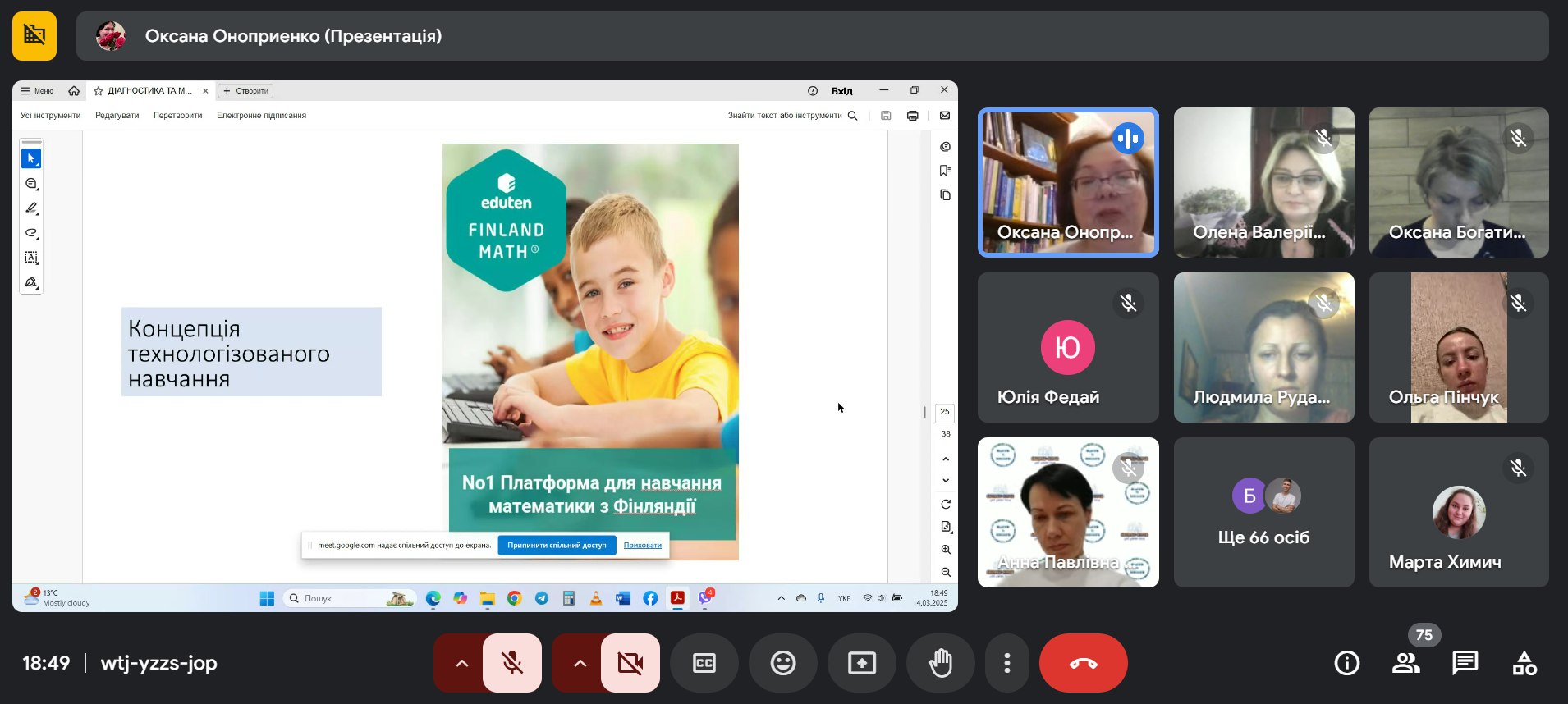Select the text box tool
This screenshot has width=1568, height=704.
[x=31, y=258]
